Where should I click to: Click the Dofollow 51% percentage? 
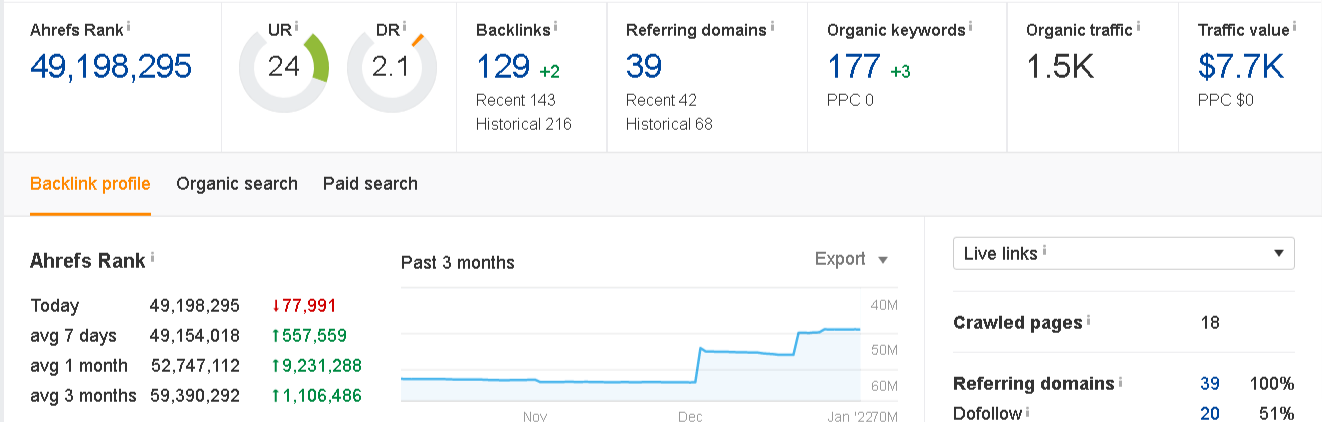point(1275,414)
